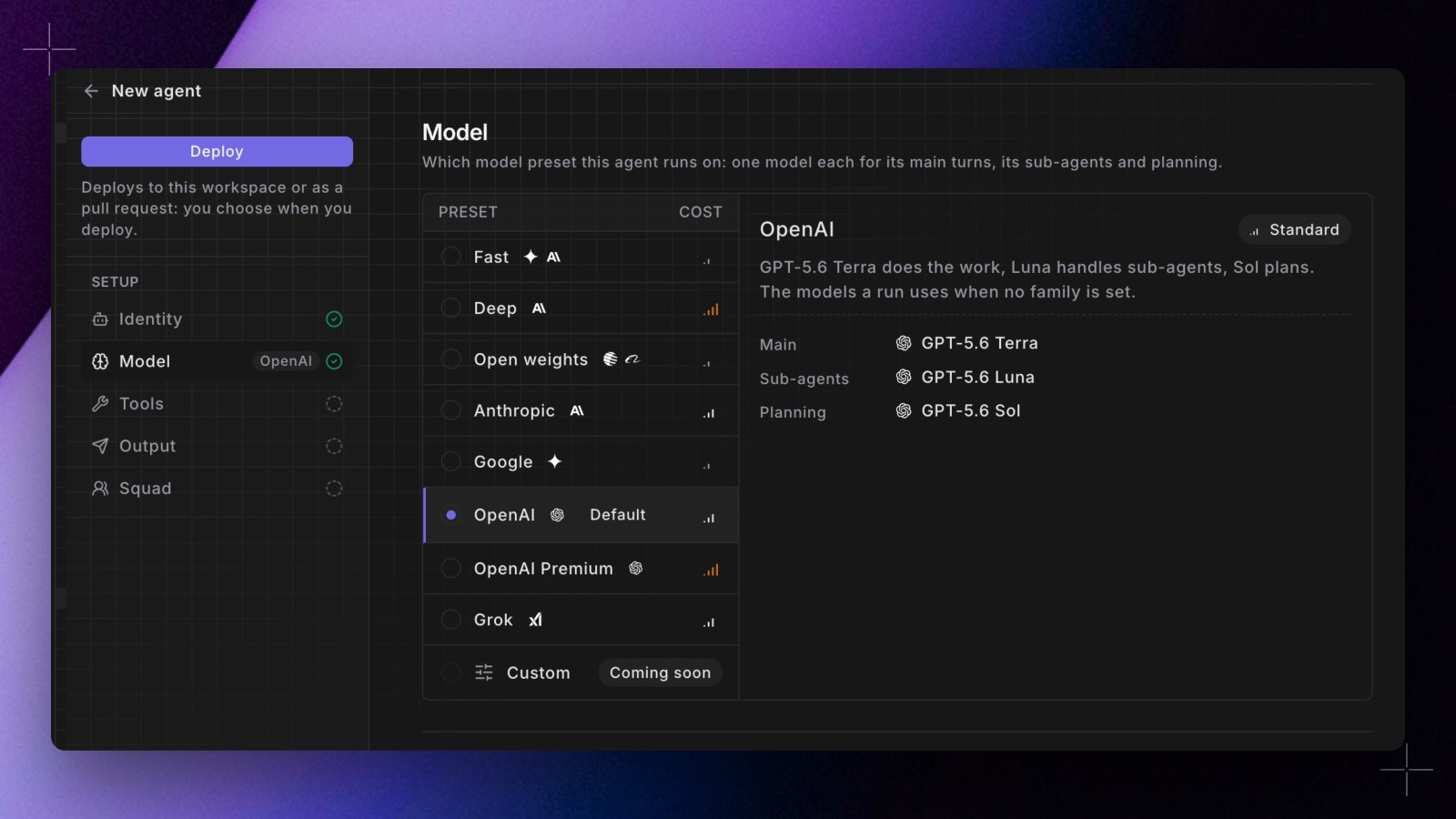The width and height of the screenshot is (1456, 819).
Task: Click the Coming soon badge on Custom
Action: coord(660,672)
